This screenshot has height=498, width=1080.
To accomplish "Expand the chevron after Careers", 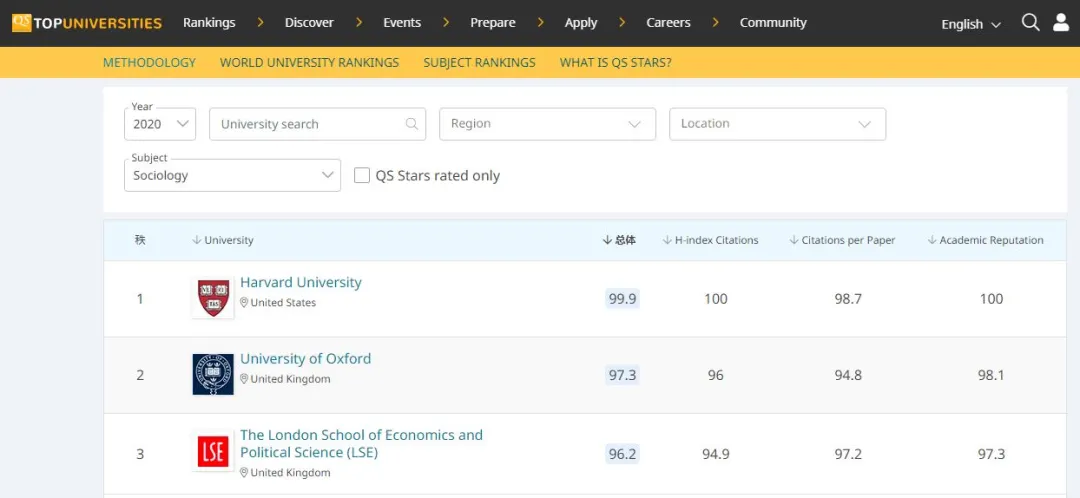I will (716, 23).
